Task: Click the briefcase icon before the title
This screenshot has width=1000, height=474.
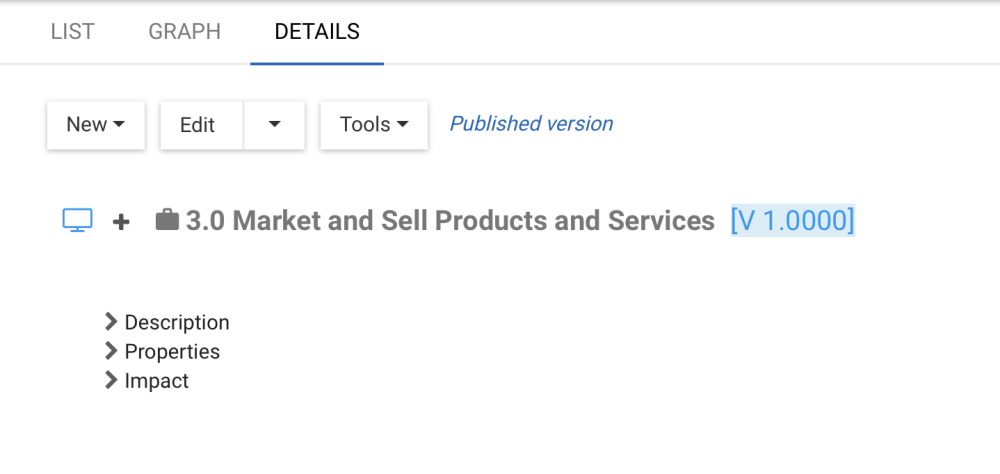Action: click(167, 220)
